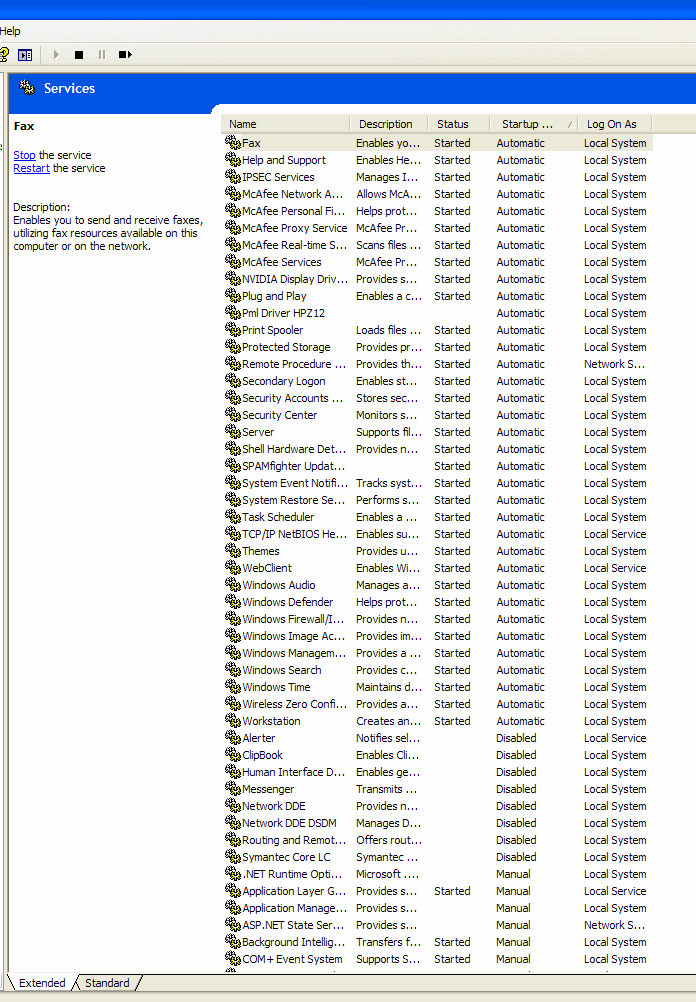Image resolution: width=696 pixels, height=1002 pixels.
Task: Select the .NET Runtime Optimization service
Action: tap(437, 874)
